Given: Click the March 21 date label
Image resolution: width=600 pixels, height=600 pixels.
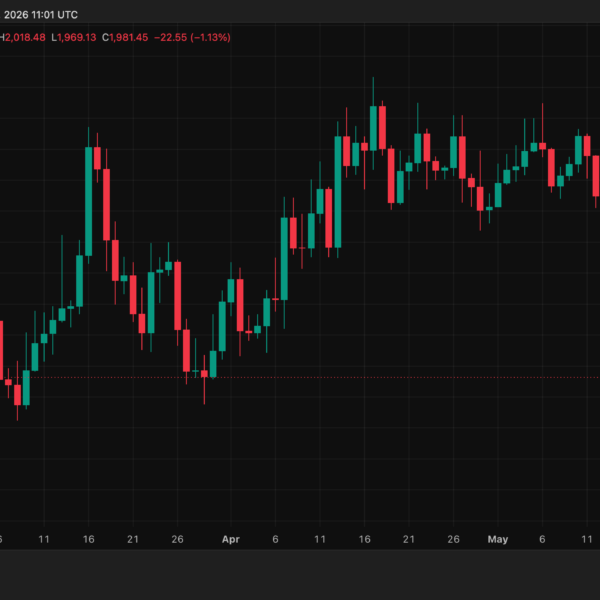Looking at the screenshot, I should coord(133,539).
